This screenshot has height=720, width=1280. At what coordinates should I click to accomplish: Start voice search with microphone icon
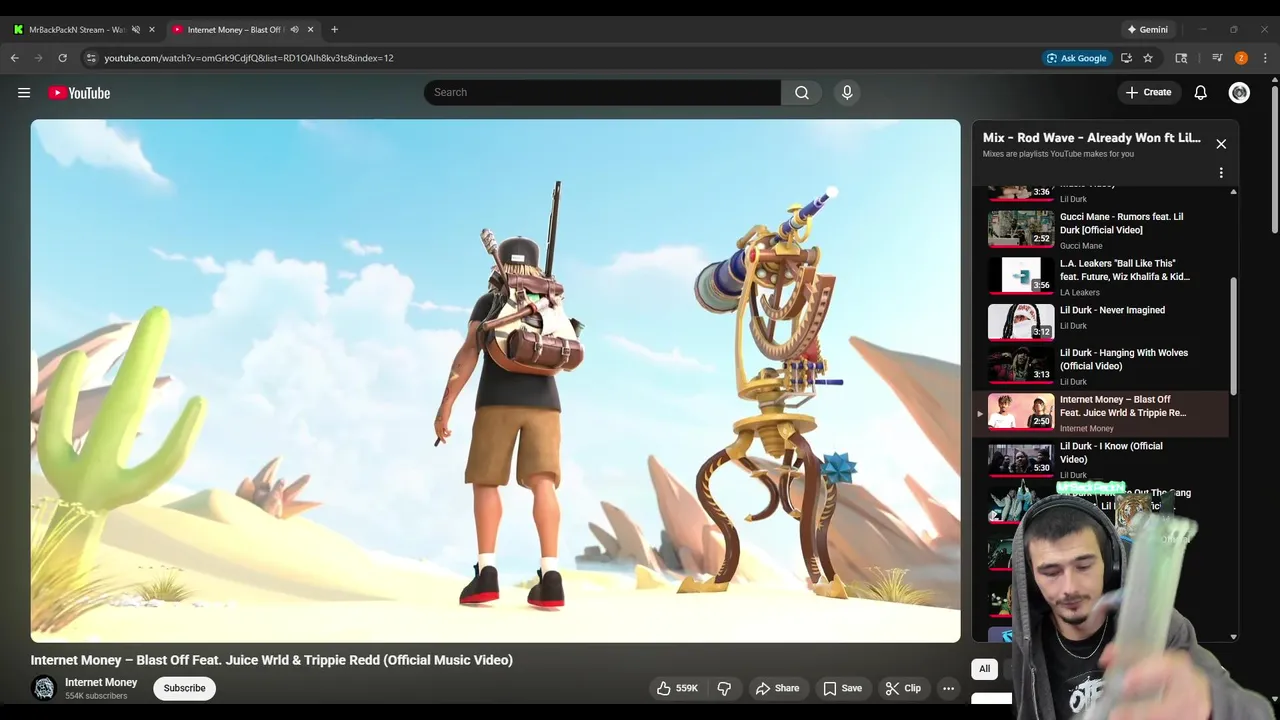[x=847, y=92]
